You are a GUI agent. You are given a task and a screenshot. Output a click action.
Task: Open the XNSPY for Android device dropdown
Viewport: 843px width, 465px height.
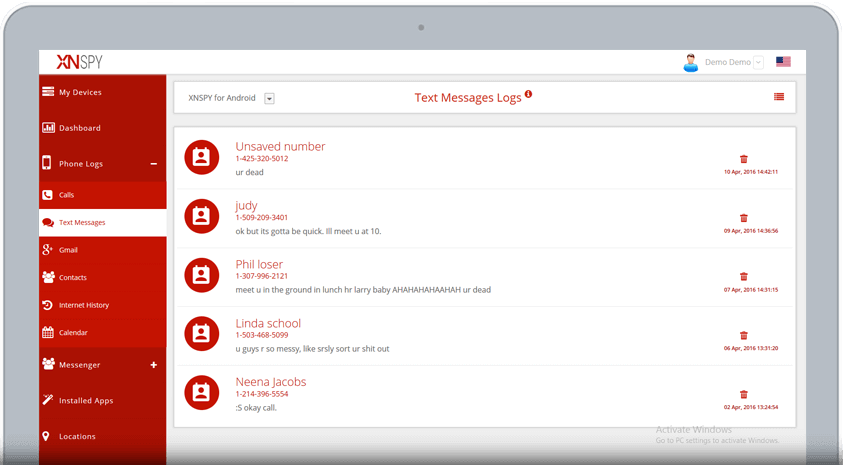click(x=270, y=98)
